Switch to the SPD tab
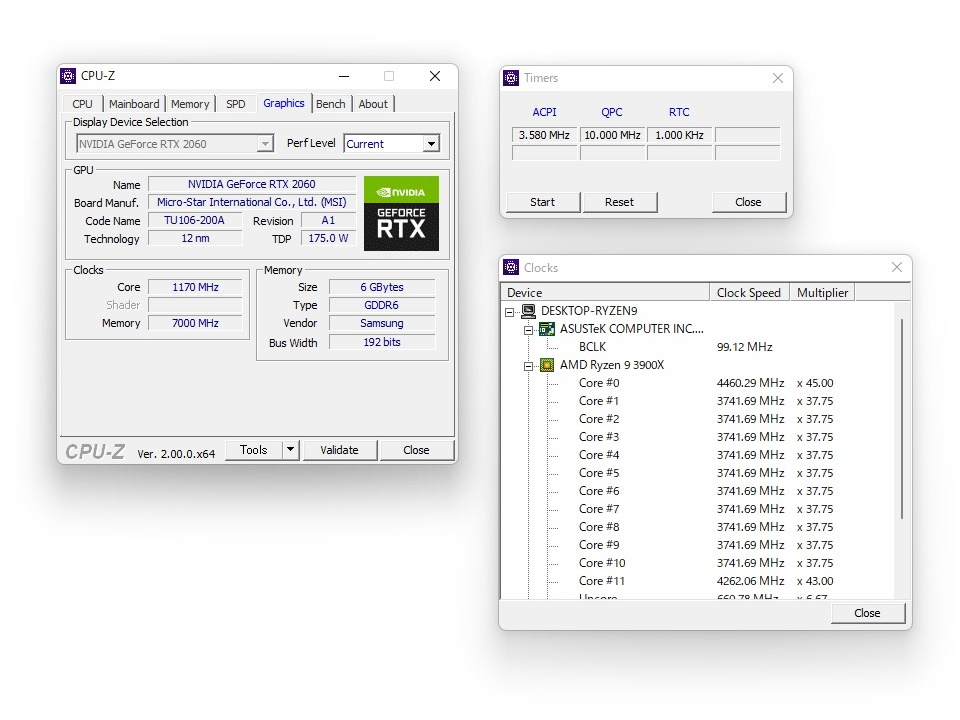This screenshot has height=720, width=960. (236, 104)
